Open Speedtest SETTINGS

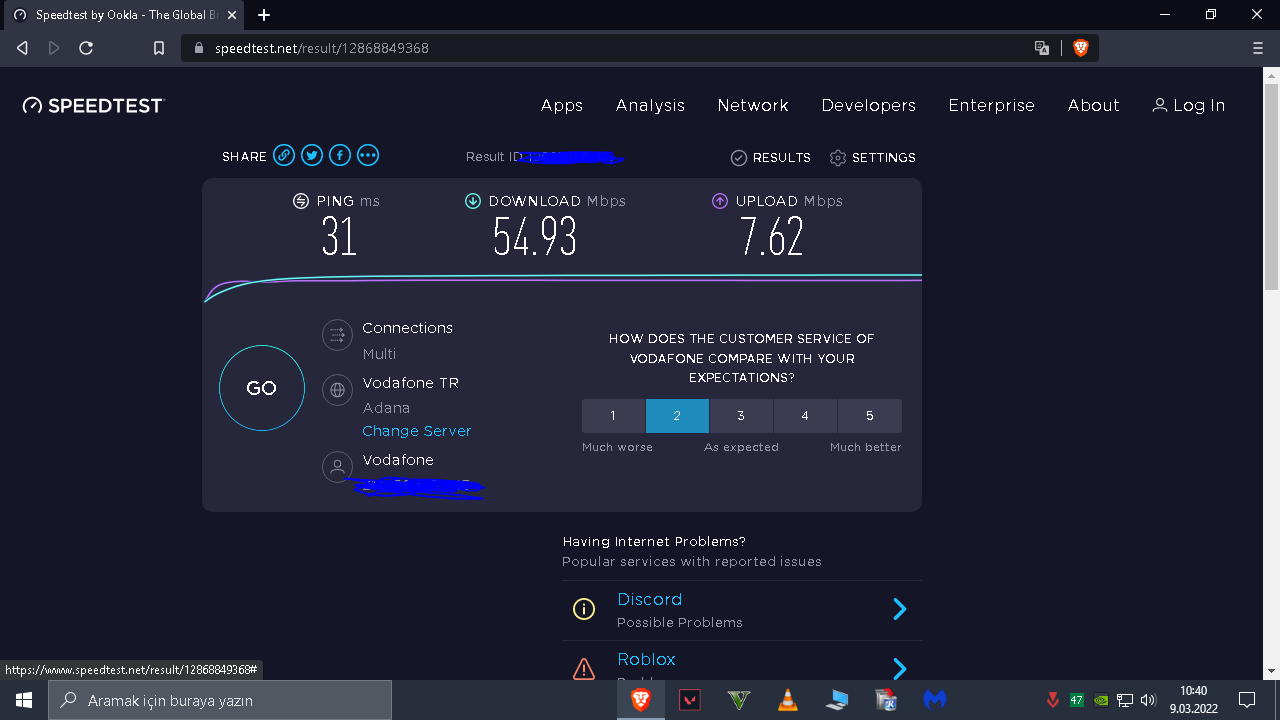click(x=873, y=157)
